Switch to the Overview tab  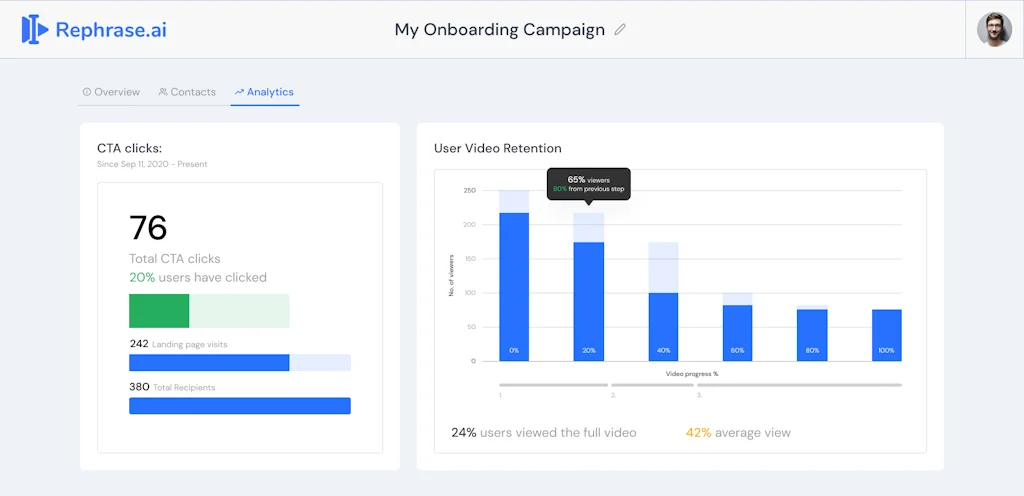[x=111, y=92]
